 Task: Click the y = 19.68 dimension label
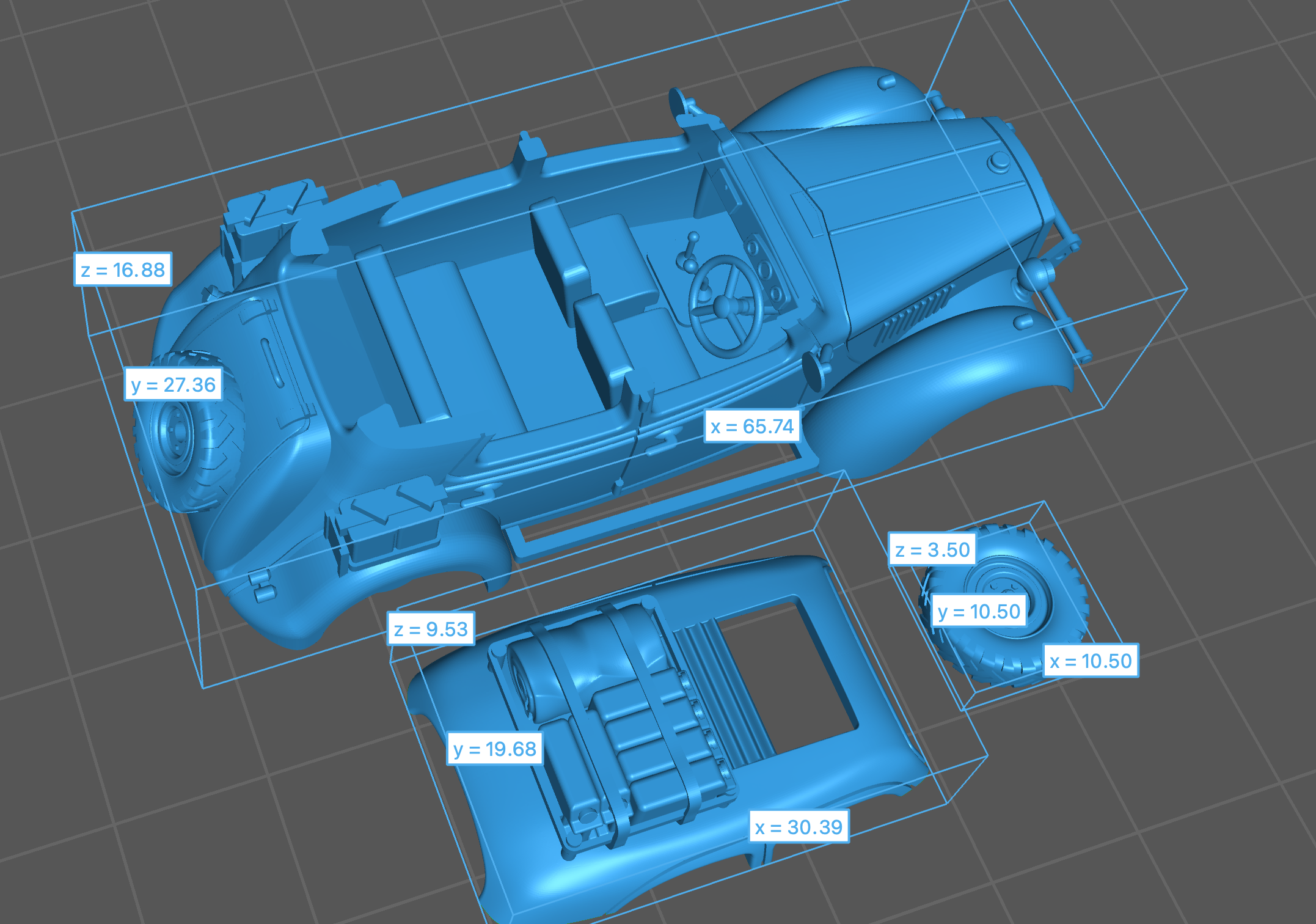(x=495, y=749)
